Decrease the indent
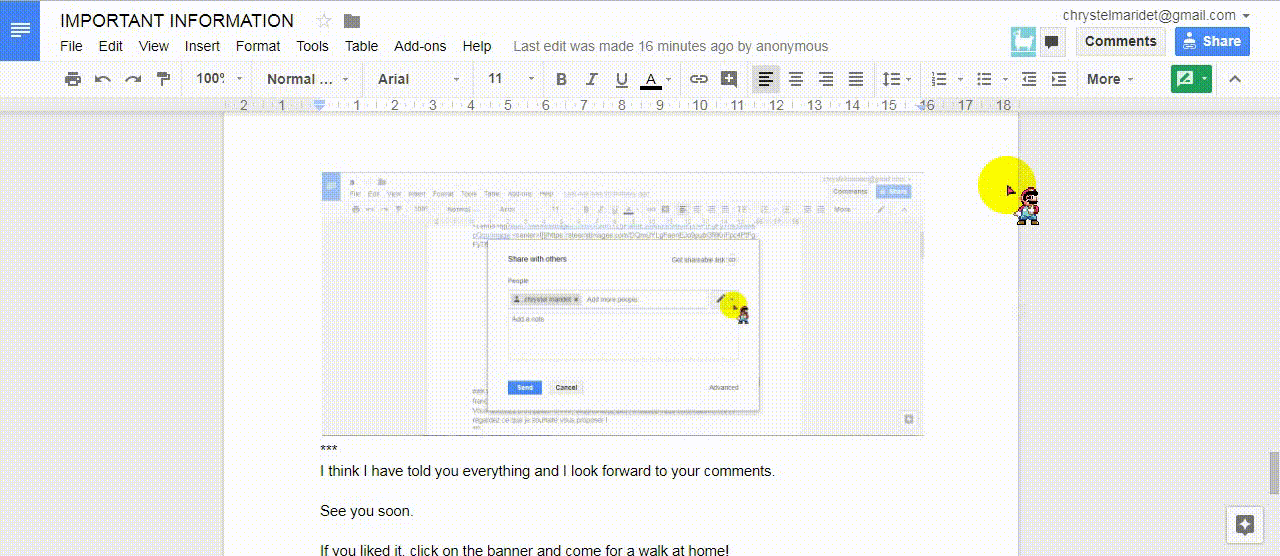1280x556 pixels. click(1029, 79)
